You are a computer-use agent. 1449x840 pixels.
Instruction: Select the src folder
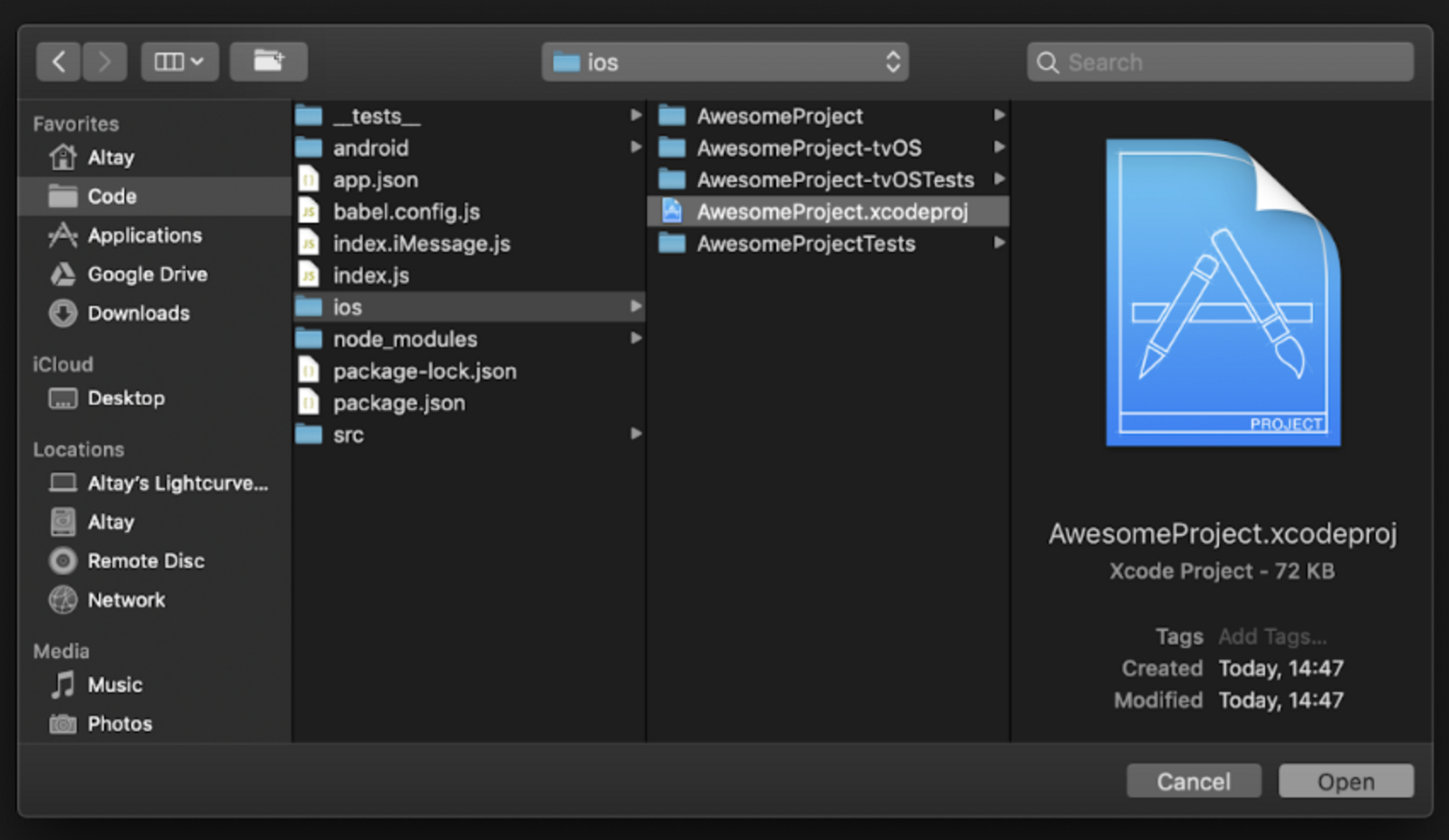[x=469, y=434]
